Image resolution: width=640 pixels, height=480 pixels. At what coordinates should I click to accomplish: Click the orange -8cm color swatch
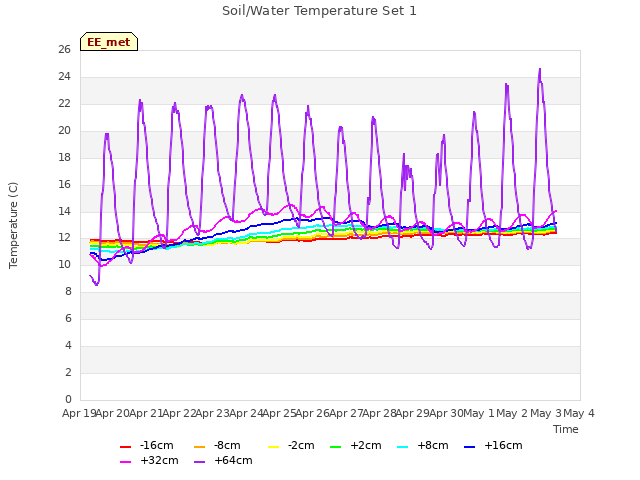click(200, 447)
